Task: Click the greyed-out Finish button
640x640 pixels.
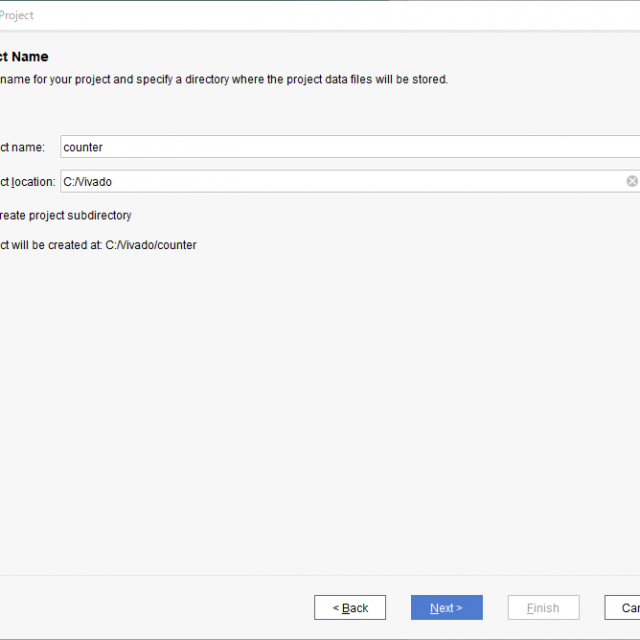Action: click(543, 608)
